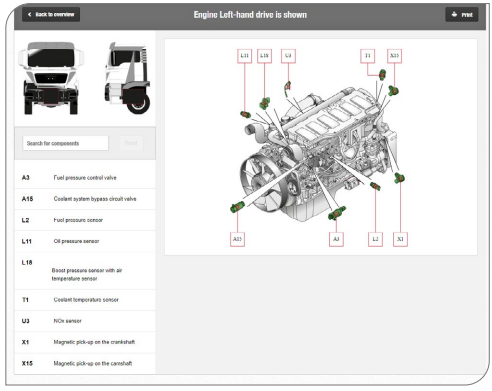Go back to overview
The width and height of the screenshot is (492, 391).
[x=51, y=15]
